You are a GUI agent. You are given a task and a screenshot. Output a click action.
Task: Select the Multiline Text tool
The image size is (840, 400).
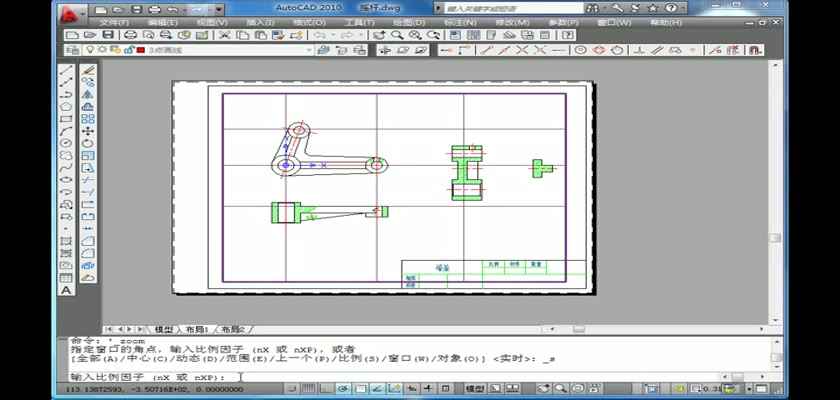point(66,290)
